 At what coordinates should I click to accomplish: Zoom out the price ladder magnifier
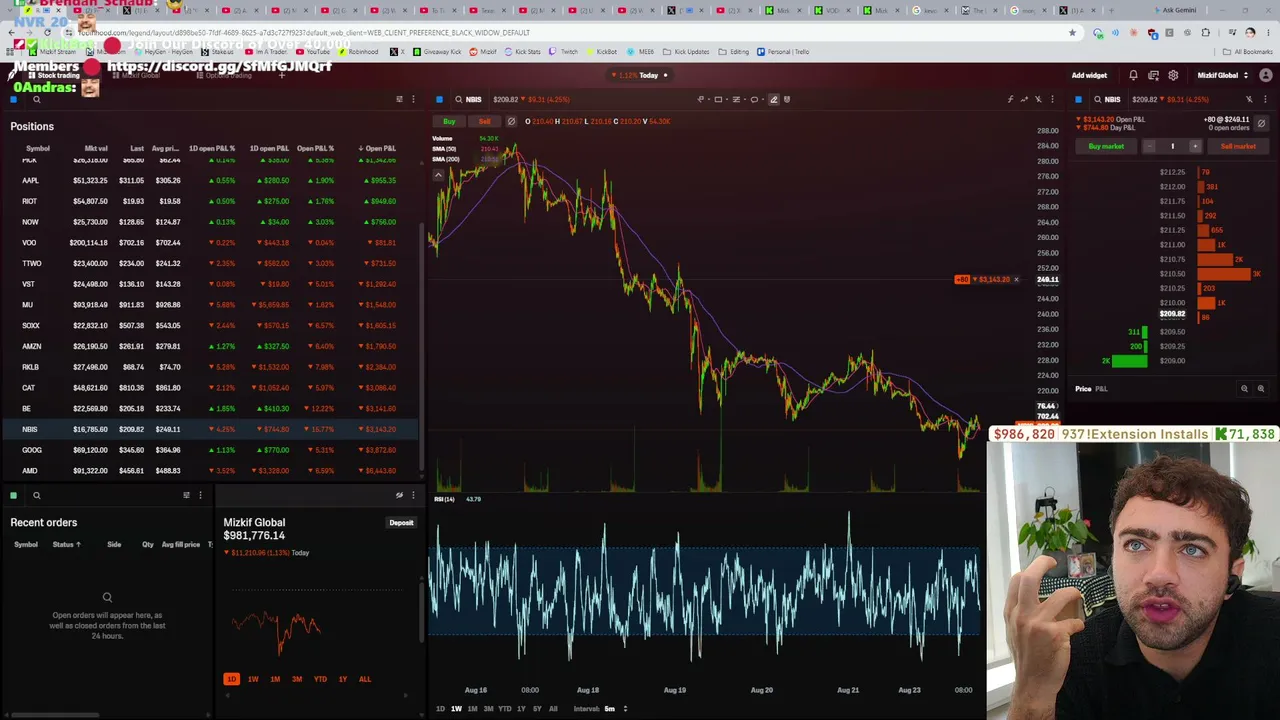(1244, 388)
